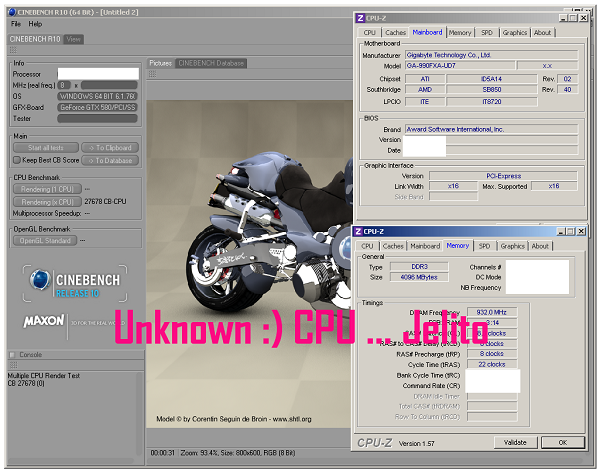The image size is (600, 474).
Task: Click the To Clipboard button
Action: [x=110, y=148]
